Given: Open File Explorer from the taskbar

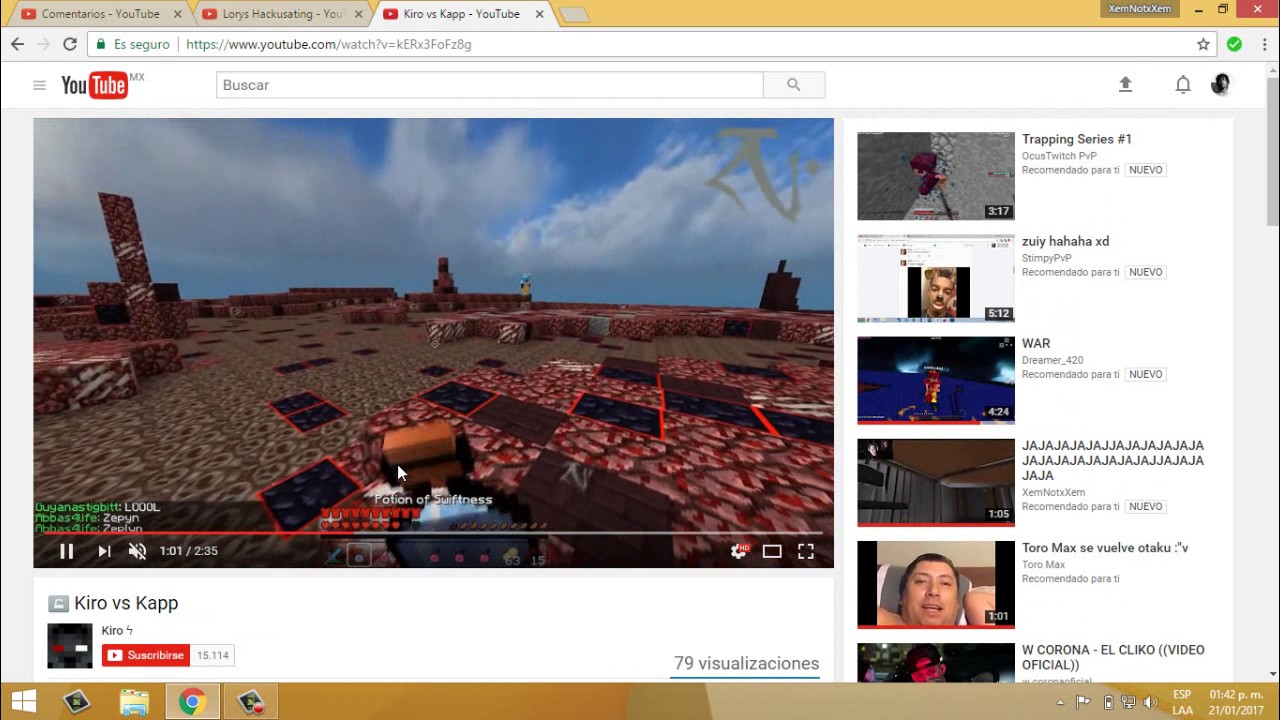Looking at the screenshot, I should tap(134, 702).
